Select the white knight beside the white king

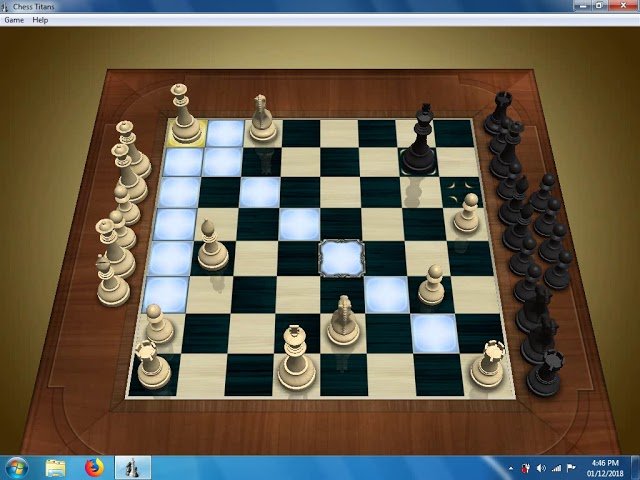point(343,320)
